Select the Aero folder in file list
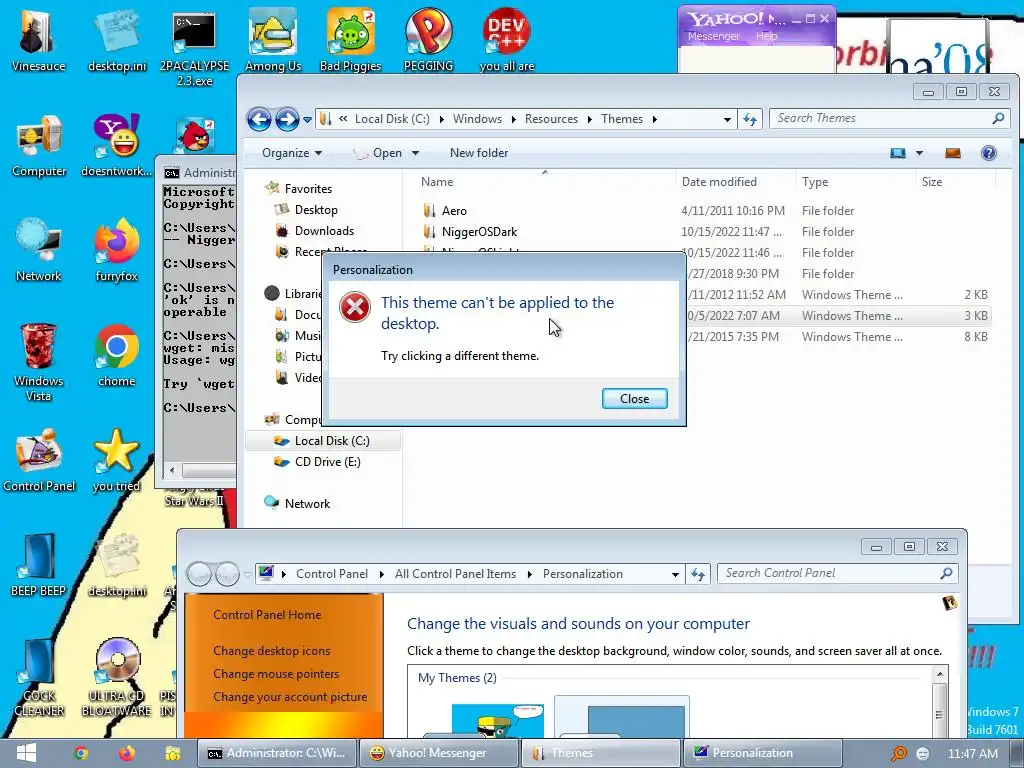The image size is (1024, 768). click(454, 211)
